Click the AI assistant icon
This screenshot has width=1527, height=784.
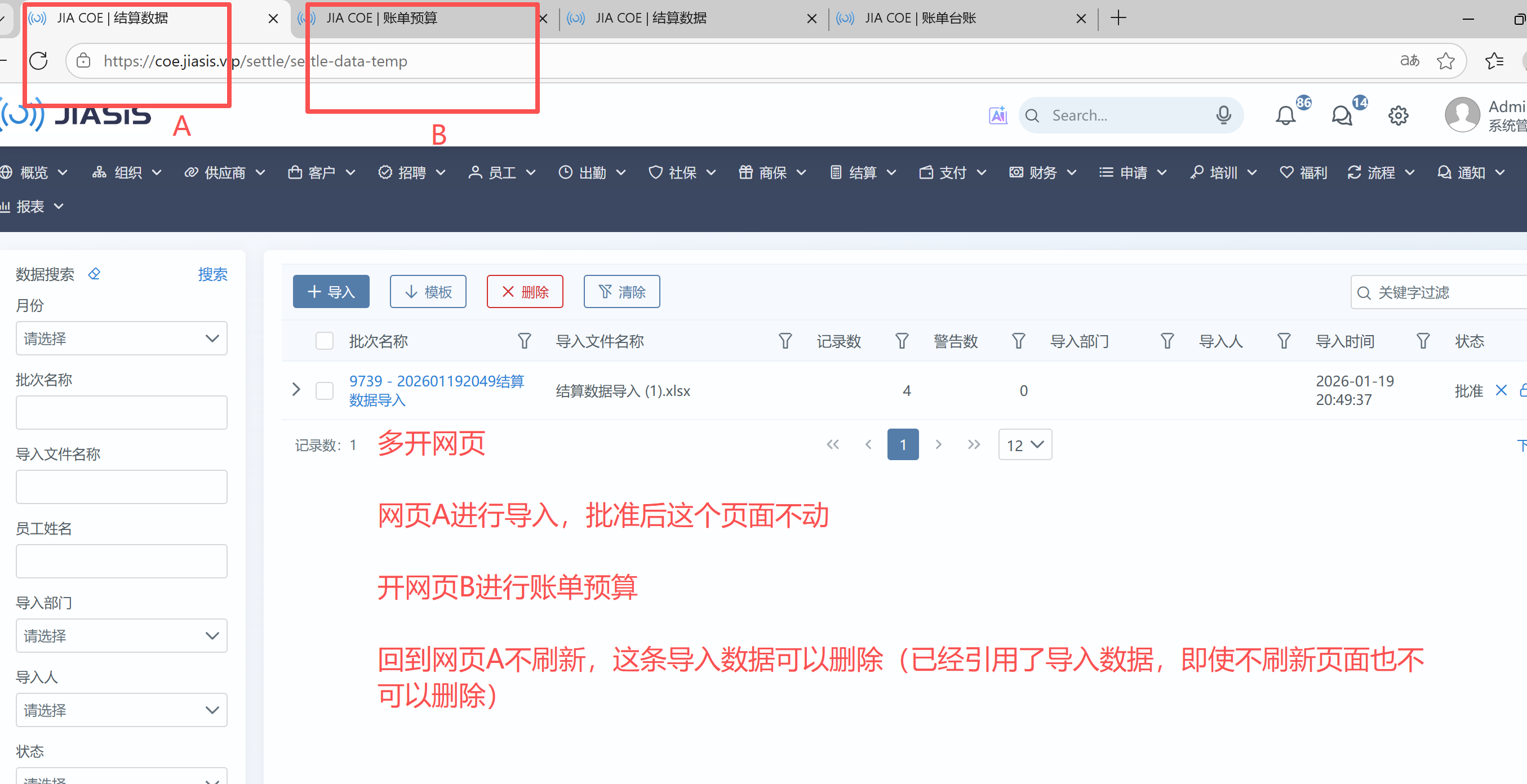998,115
